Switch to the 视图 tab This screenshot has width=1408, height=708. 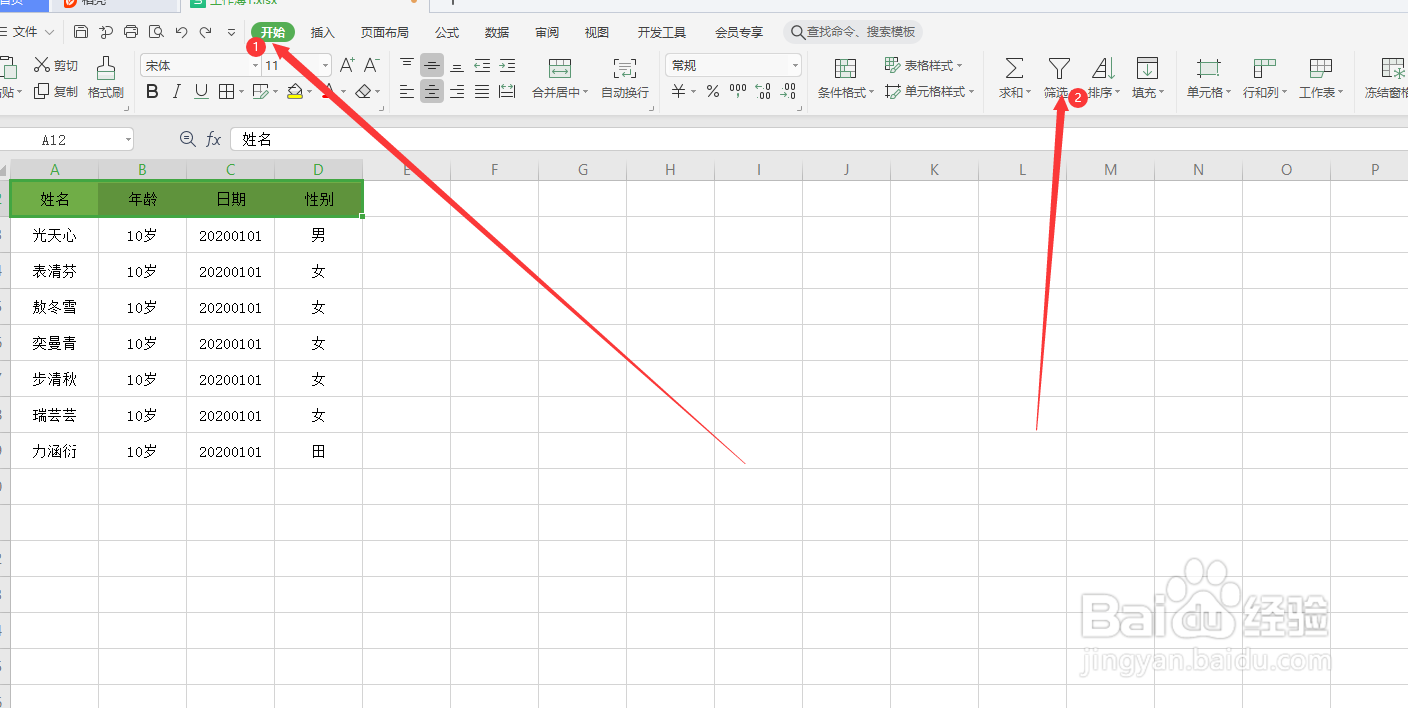pos(597,32)
